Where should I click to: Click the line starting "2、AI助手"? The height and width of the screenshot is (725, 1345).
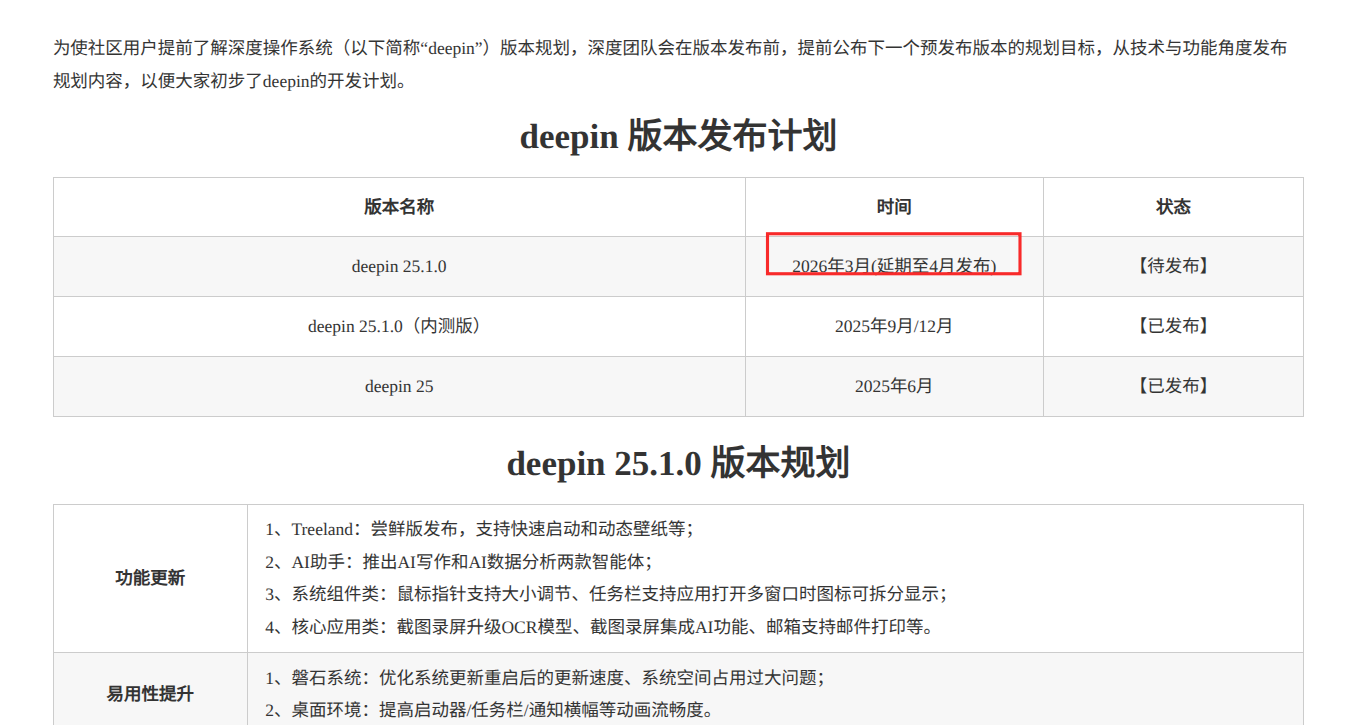click(459, 562)
